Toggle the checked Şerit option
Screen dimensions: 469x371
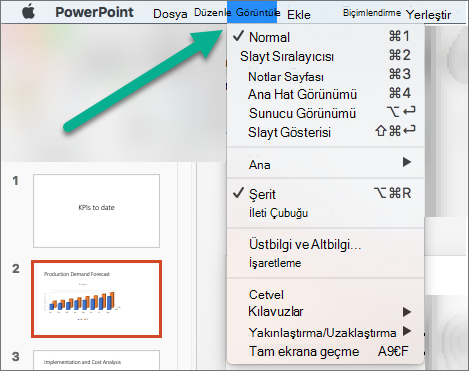pyautogui.click(x=325, y=194)
